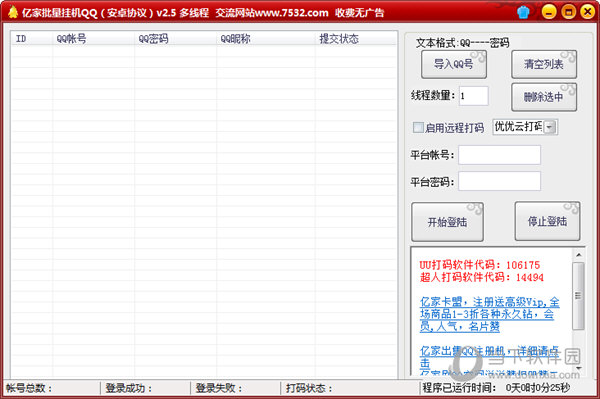Click the UU打码软件代码: 106175 text

coord(479,265)
